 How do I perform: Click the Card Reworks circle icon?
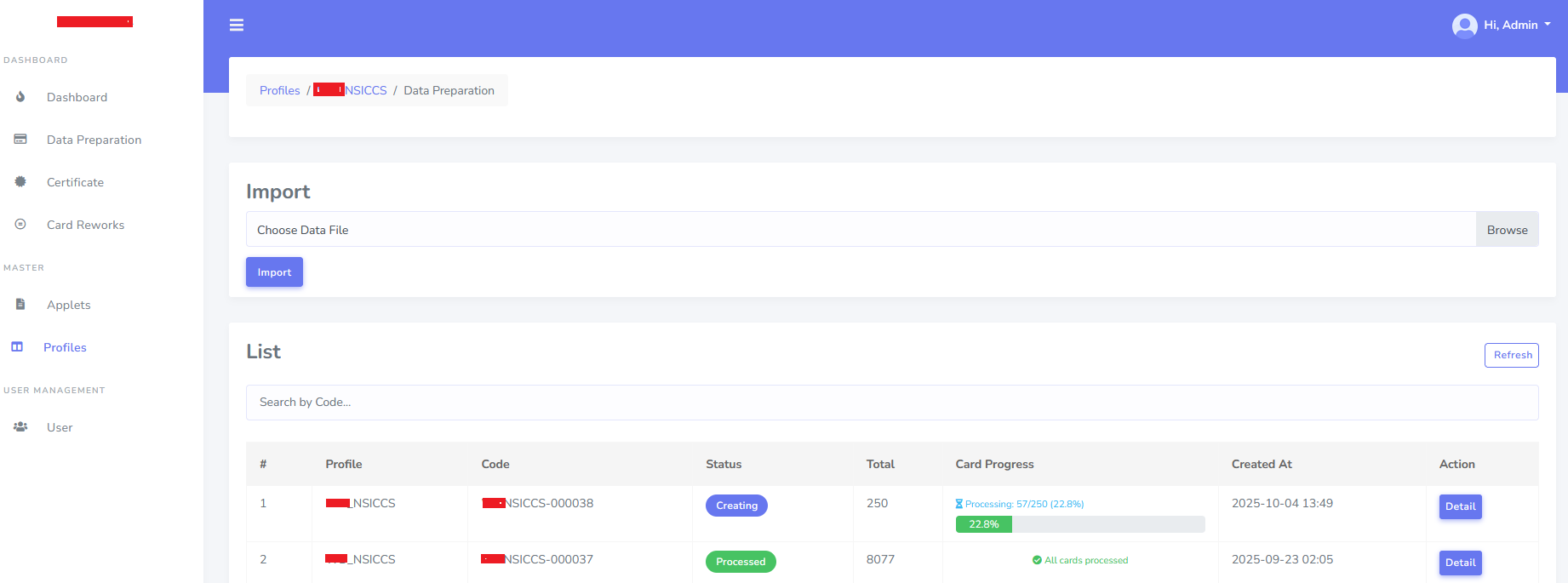point(20,225)
